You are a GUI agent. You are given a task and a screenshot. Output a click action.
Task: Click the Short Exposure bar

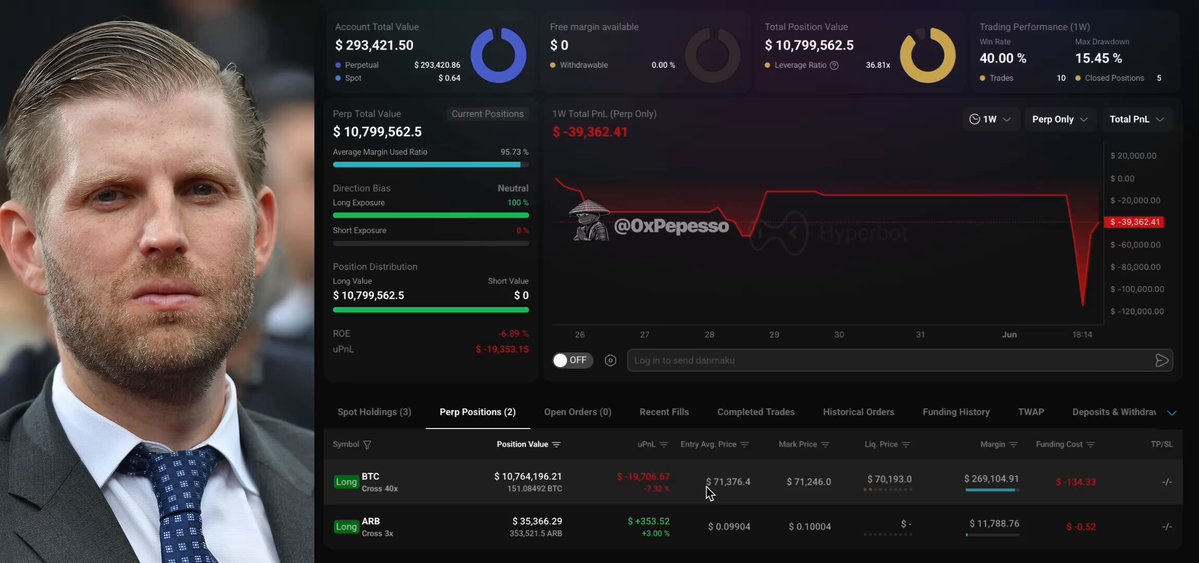(x=431, y=243)
